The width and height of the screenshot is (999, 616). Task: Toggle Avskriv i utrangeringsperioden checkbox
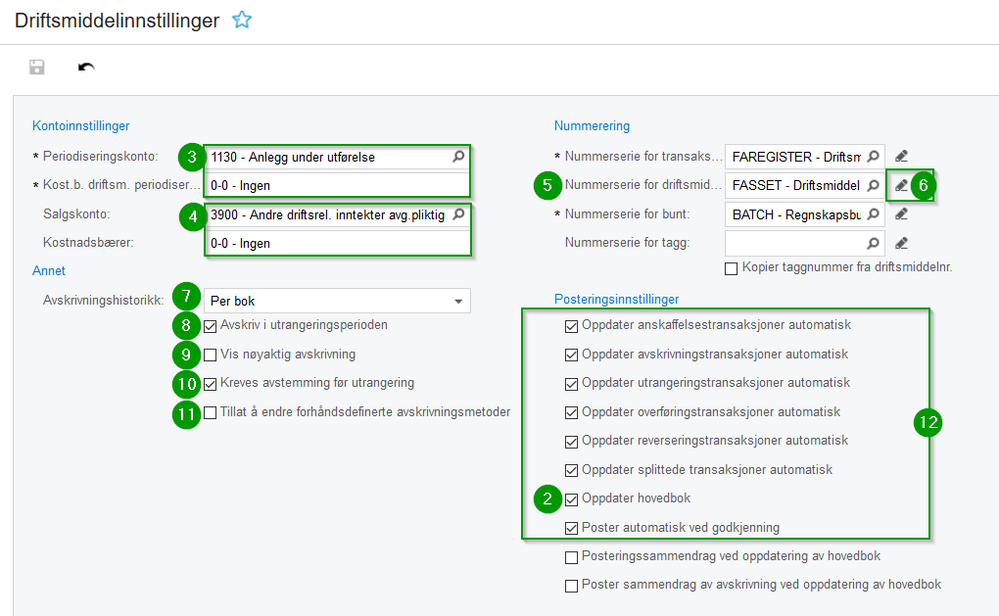point(210,326)
